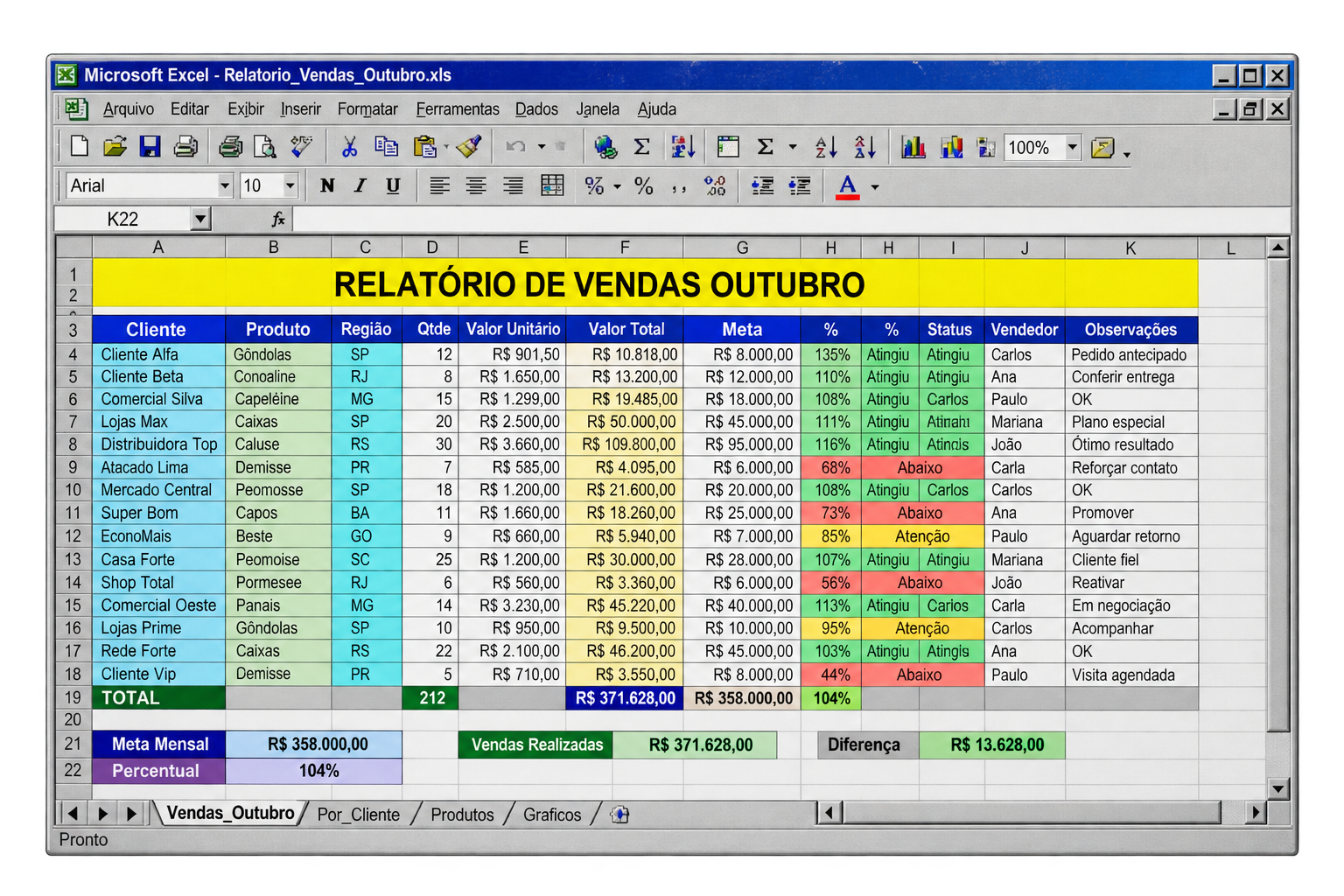Toggle underline formatting
The image size is (1344, 896).
[x=393, y=185]
